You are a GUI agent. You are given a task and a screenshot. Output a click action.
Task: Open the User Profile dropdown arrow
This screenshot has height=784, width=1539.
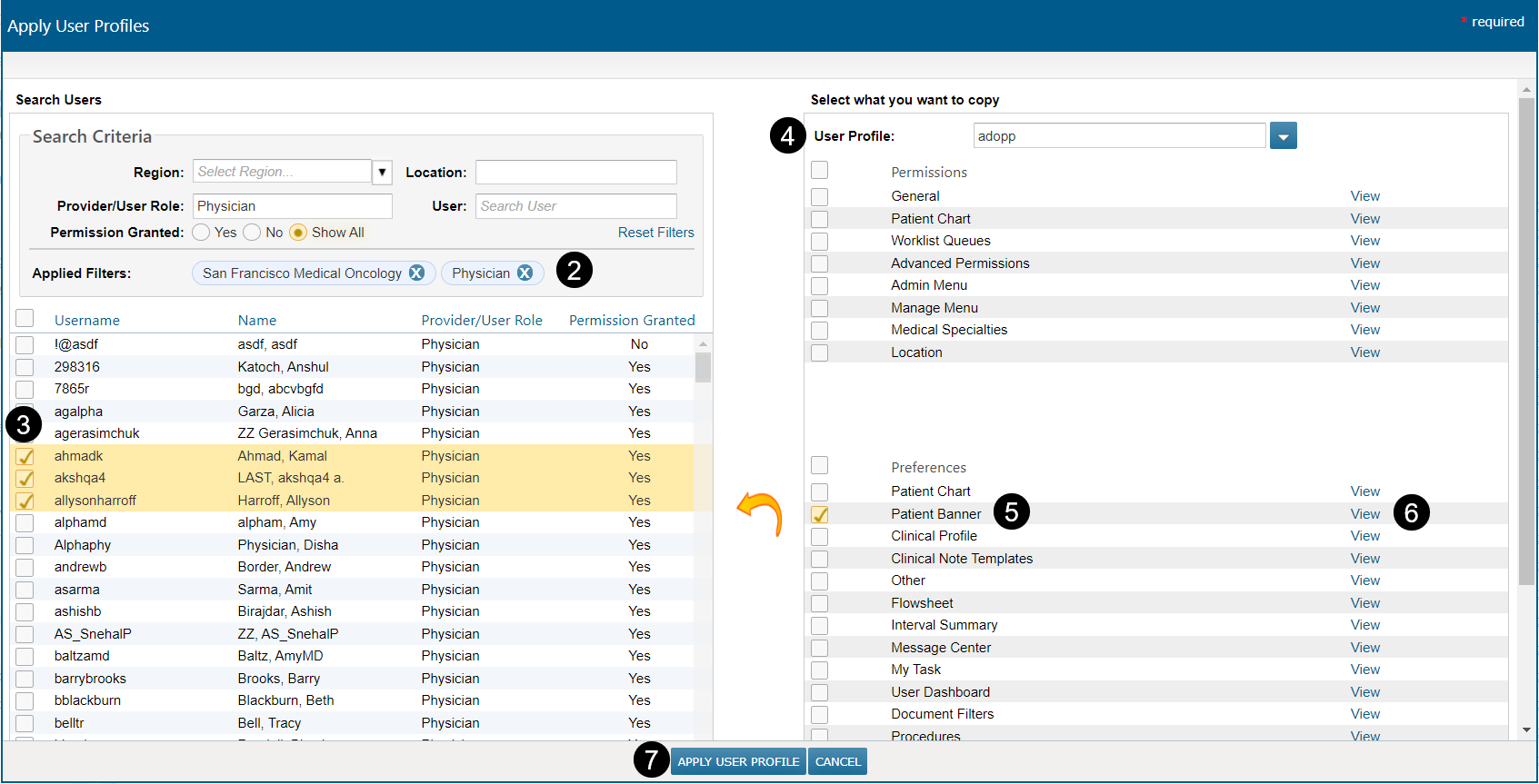tap(1283, 136)
